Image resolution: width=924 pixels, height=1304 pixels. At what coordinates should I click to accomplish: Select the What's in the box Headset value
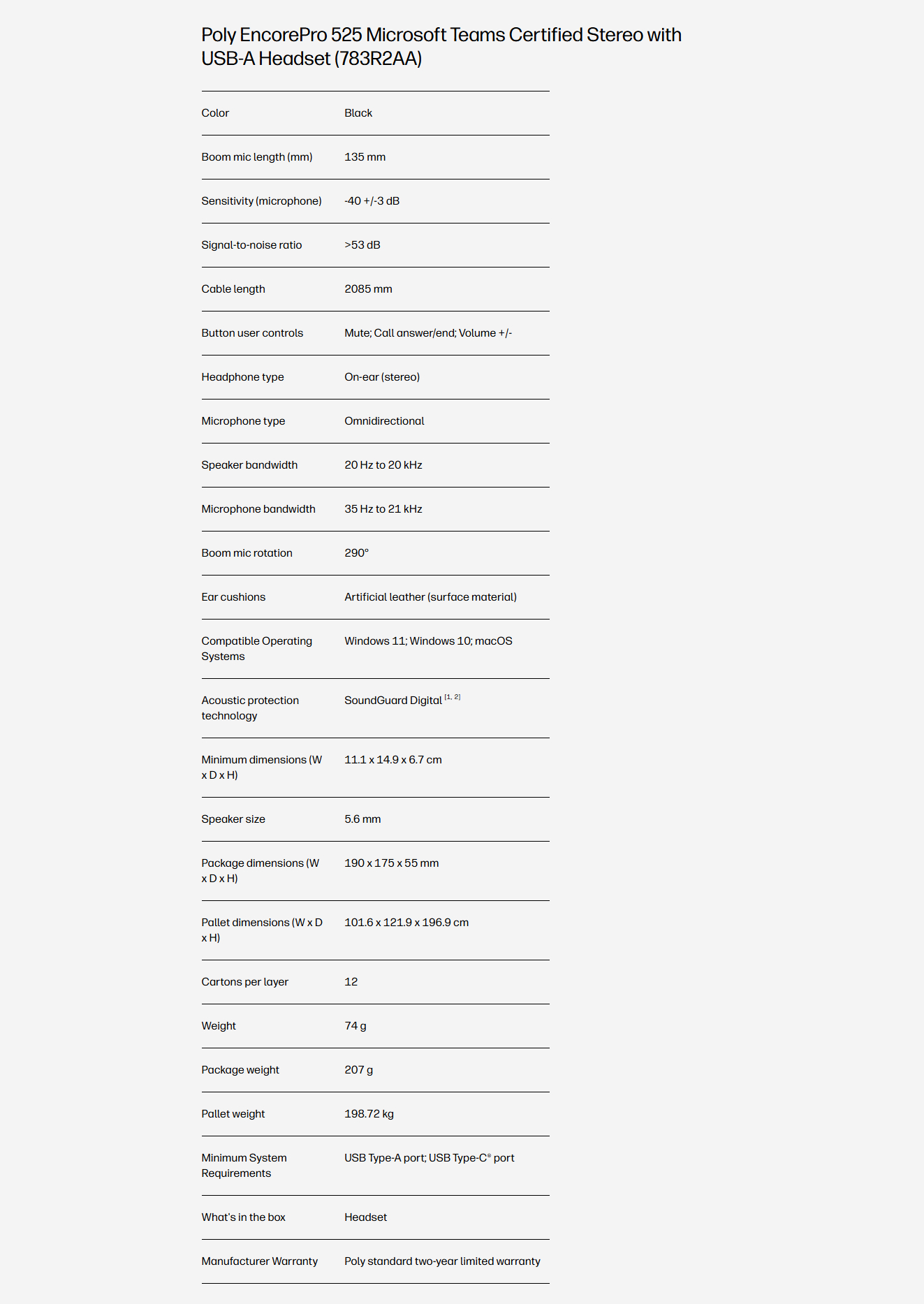coord(365,1217)
